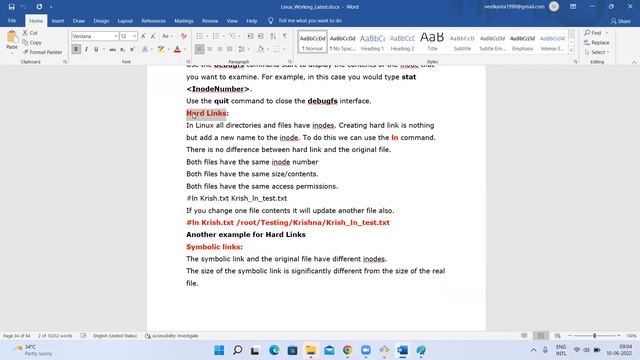Switch to the Draw tab
Screen dimensions: 640x360
pyautogui.click(x=78, y=21)
